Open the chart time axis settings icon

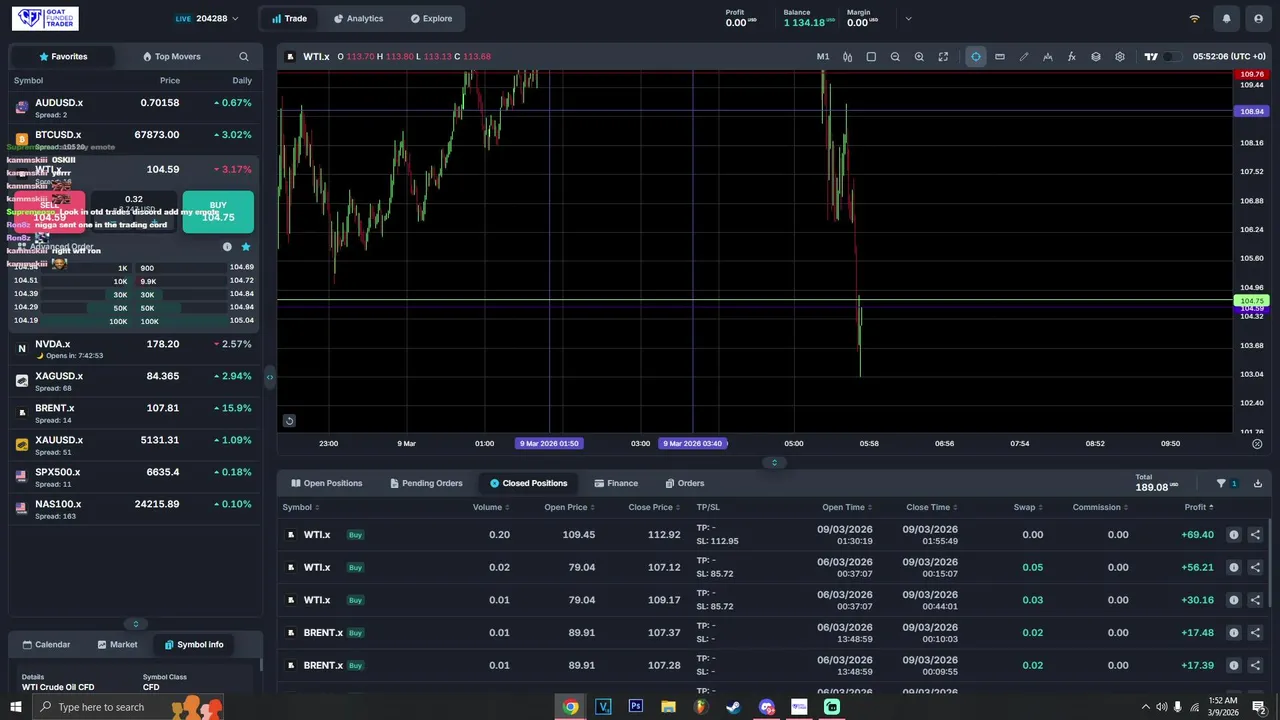click(1257, 444)
